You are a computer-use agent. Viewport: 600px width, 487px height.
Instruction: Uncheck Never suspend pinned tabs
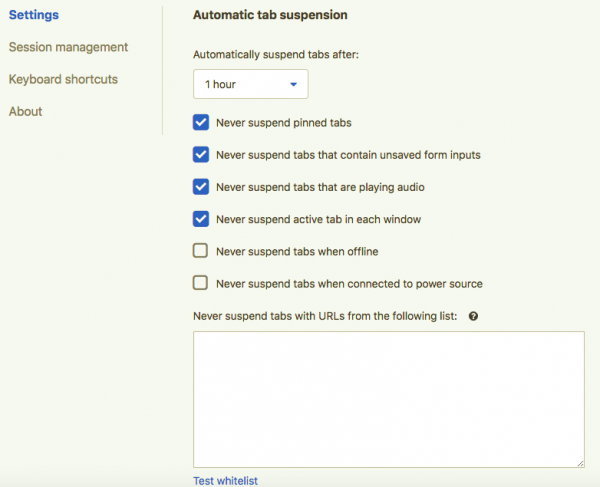pos(200,123)
